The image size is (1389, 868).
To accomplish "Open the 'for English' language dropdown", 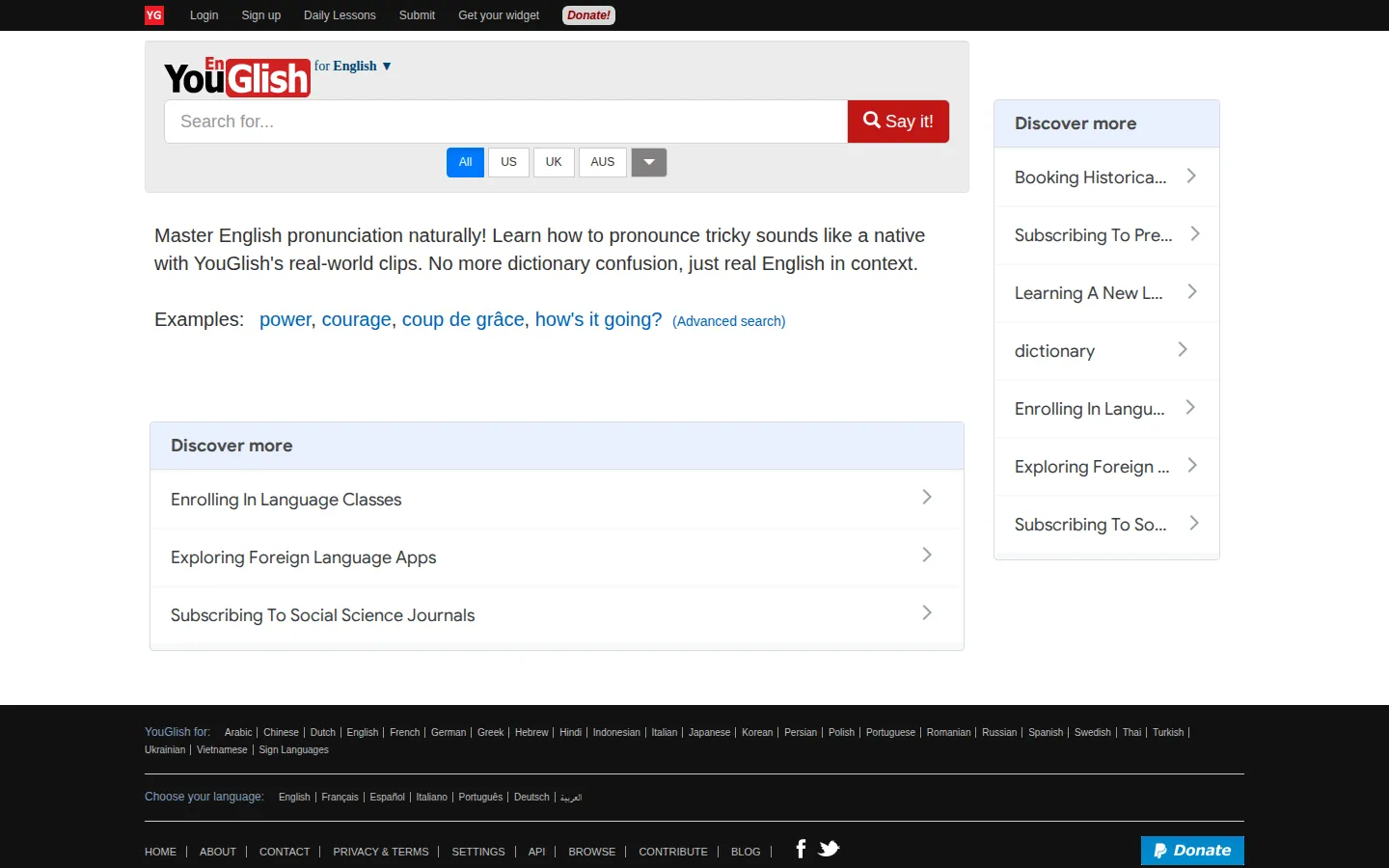I will 353,66.
